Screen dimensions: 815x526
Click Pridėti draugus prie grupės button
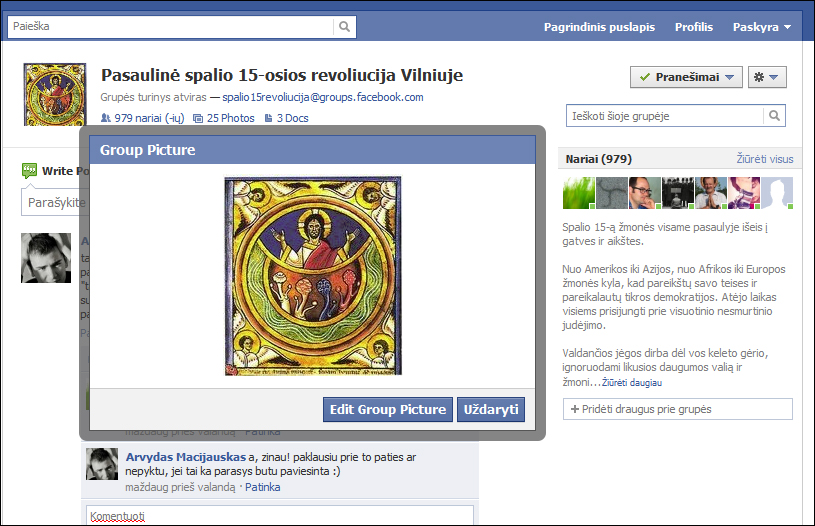click(678, 409)
